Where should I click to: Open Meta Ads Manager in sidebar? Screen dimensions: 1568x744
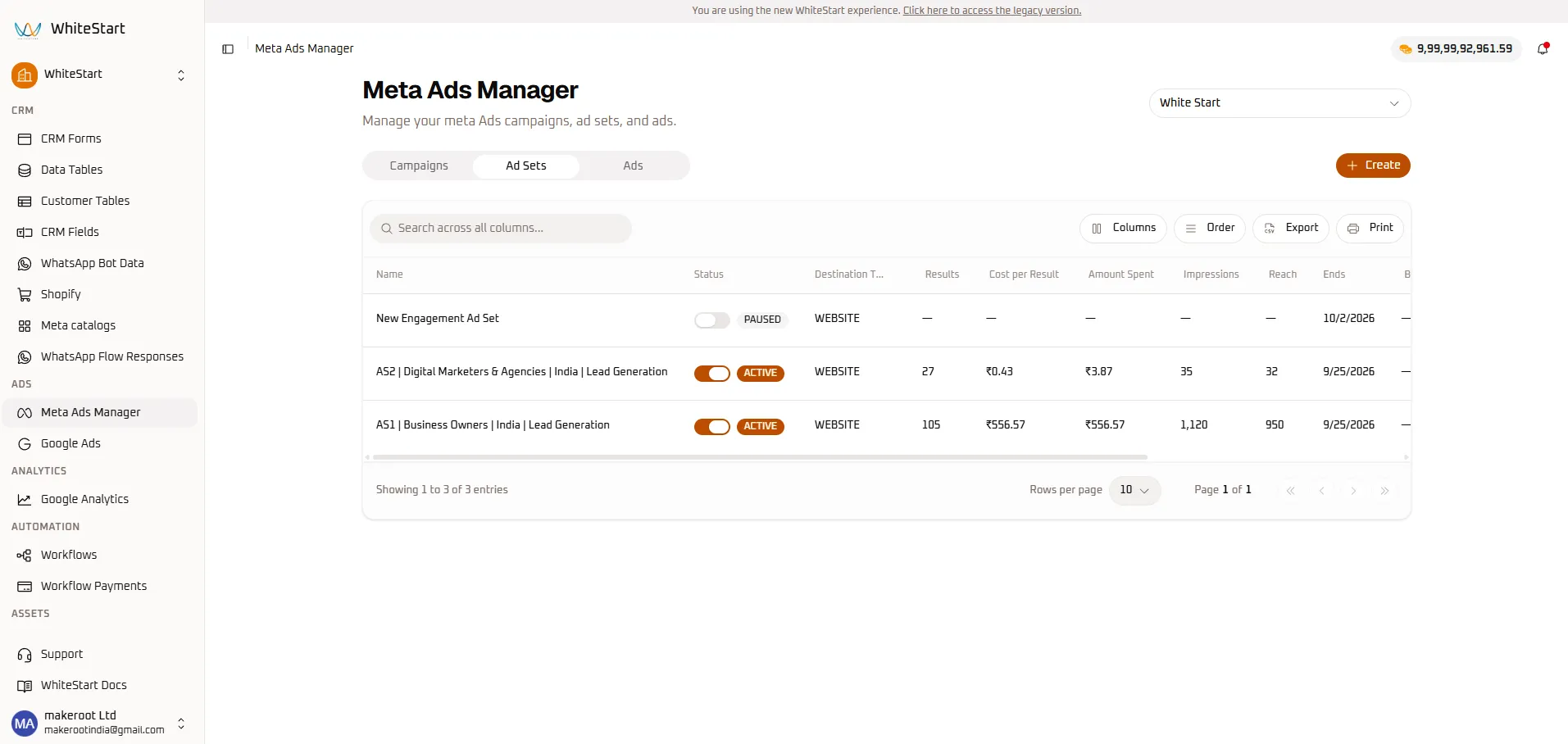(x=100, y=413)
